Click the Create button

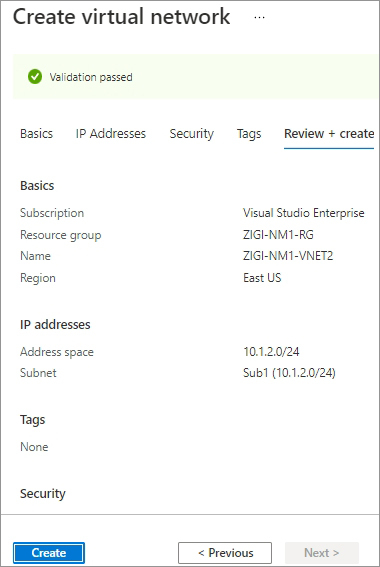point(49,553)
